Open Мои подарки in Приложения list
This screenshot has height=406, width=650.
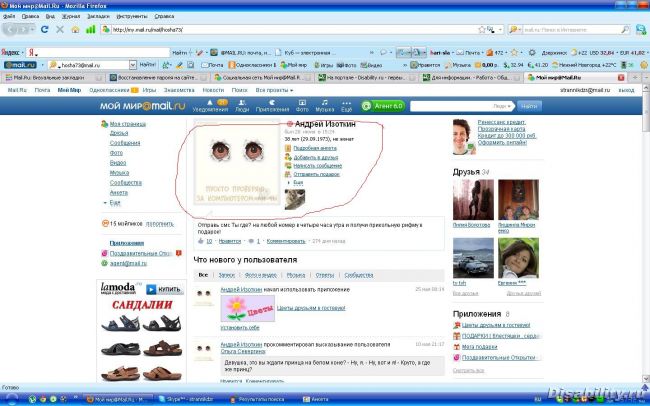coord(479,347)
